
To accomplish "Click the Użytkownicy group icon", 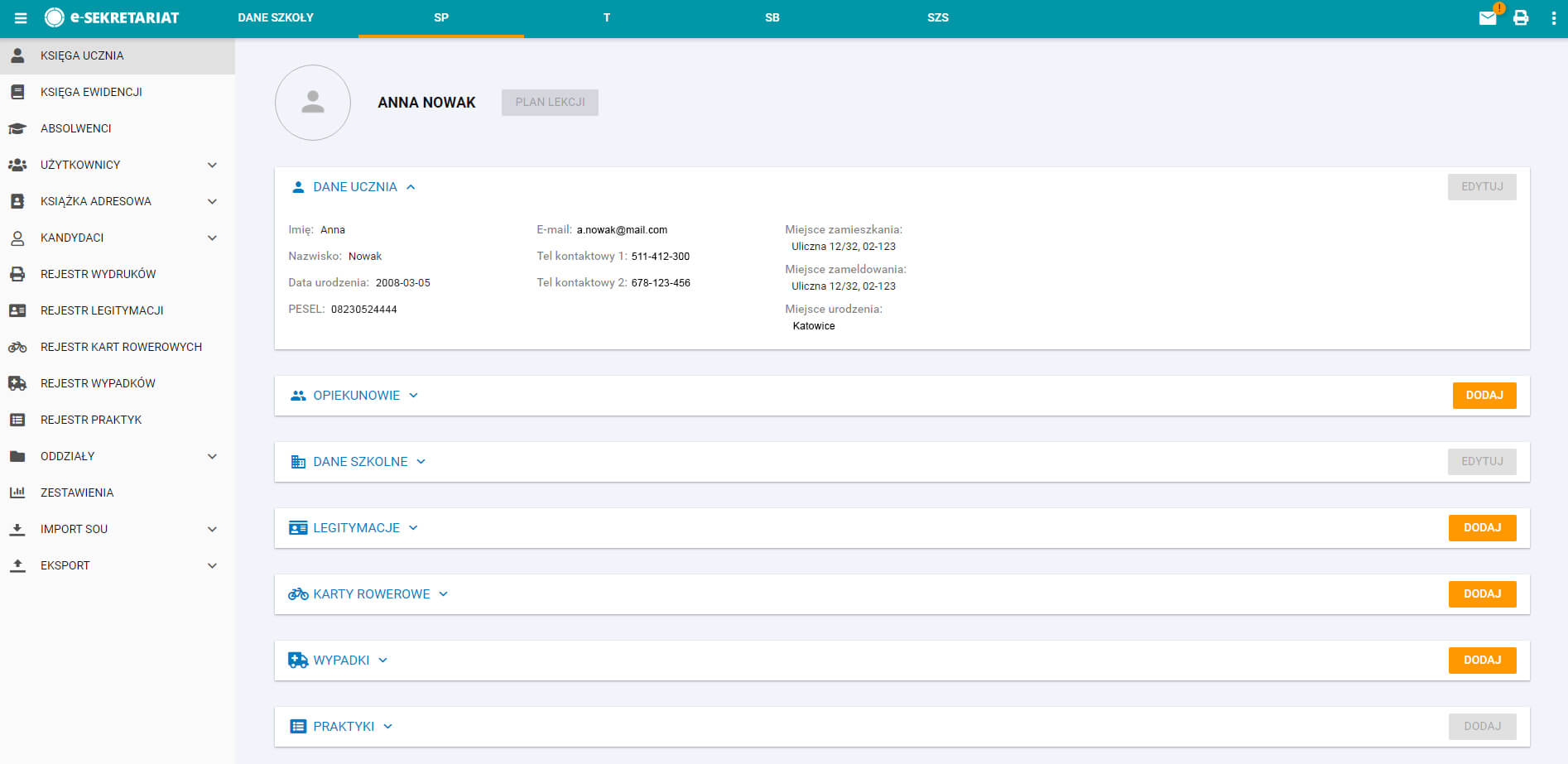I will tap(17, 165).
